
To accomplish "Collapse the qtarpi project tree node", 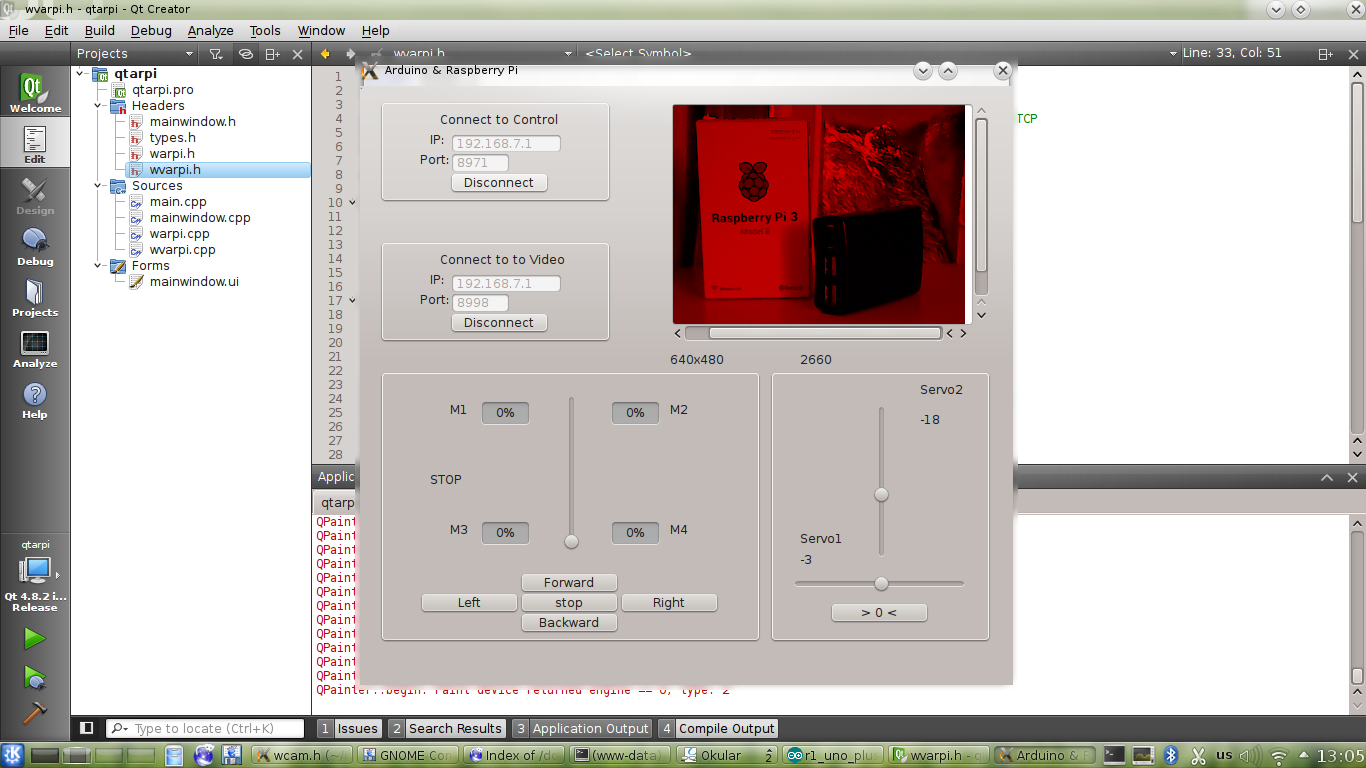I will (81, 73).
